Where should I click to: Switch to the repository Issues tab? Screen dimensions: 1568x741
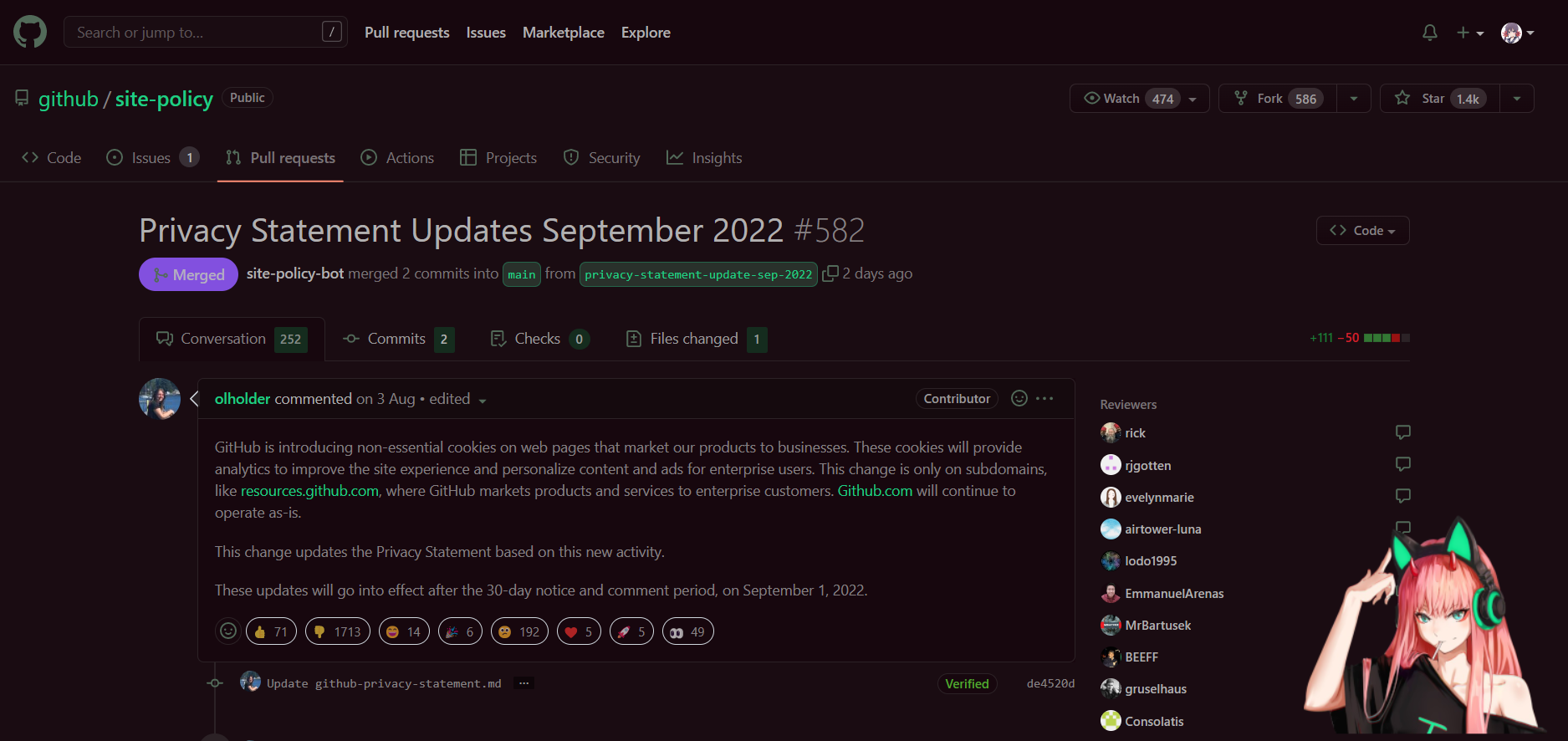click(x=153, y=157)
